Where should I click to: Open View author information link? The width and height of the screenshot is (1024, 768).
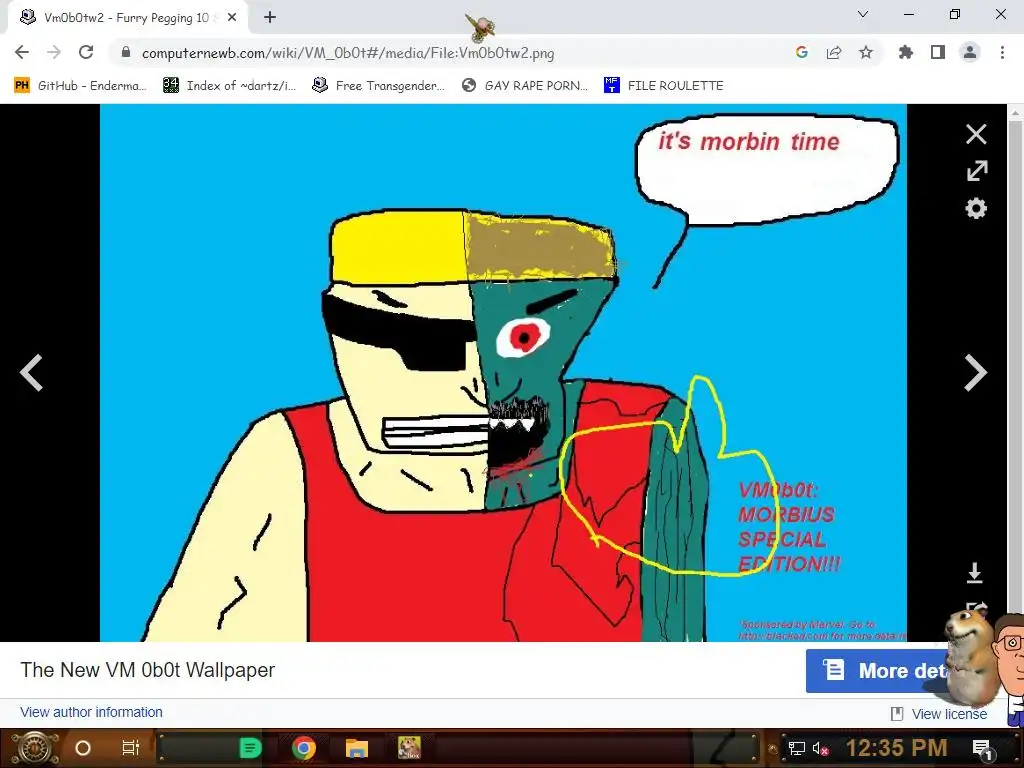[91, 712]
